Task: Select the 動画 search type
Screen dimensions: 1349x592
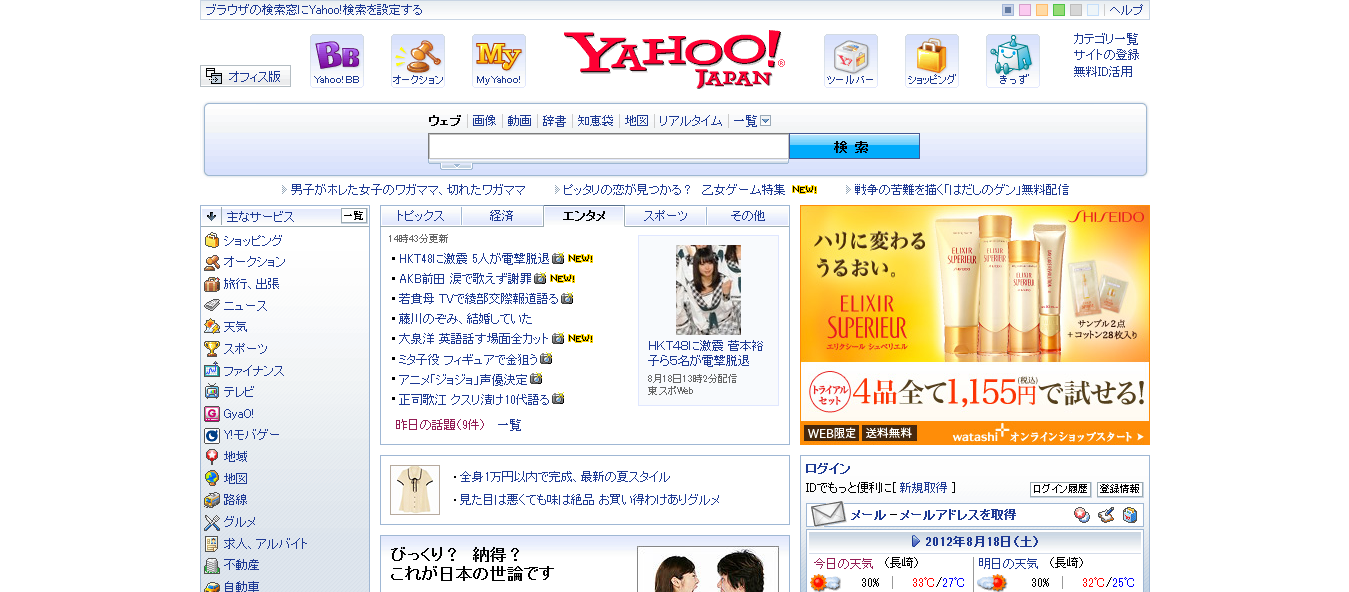Action: click(519, 121)
